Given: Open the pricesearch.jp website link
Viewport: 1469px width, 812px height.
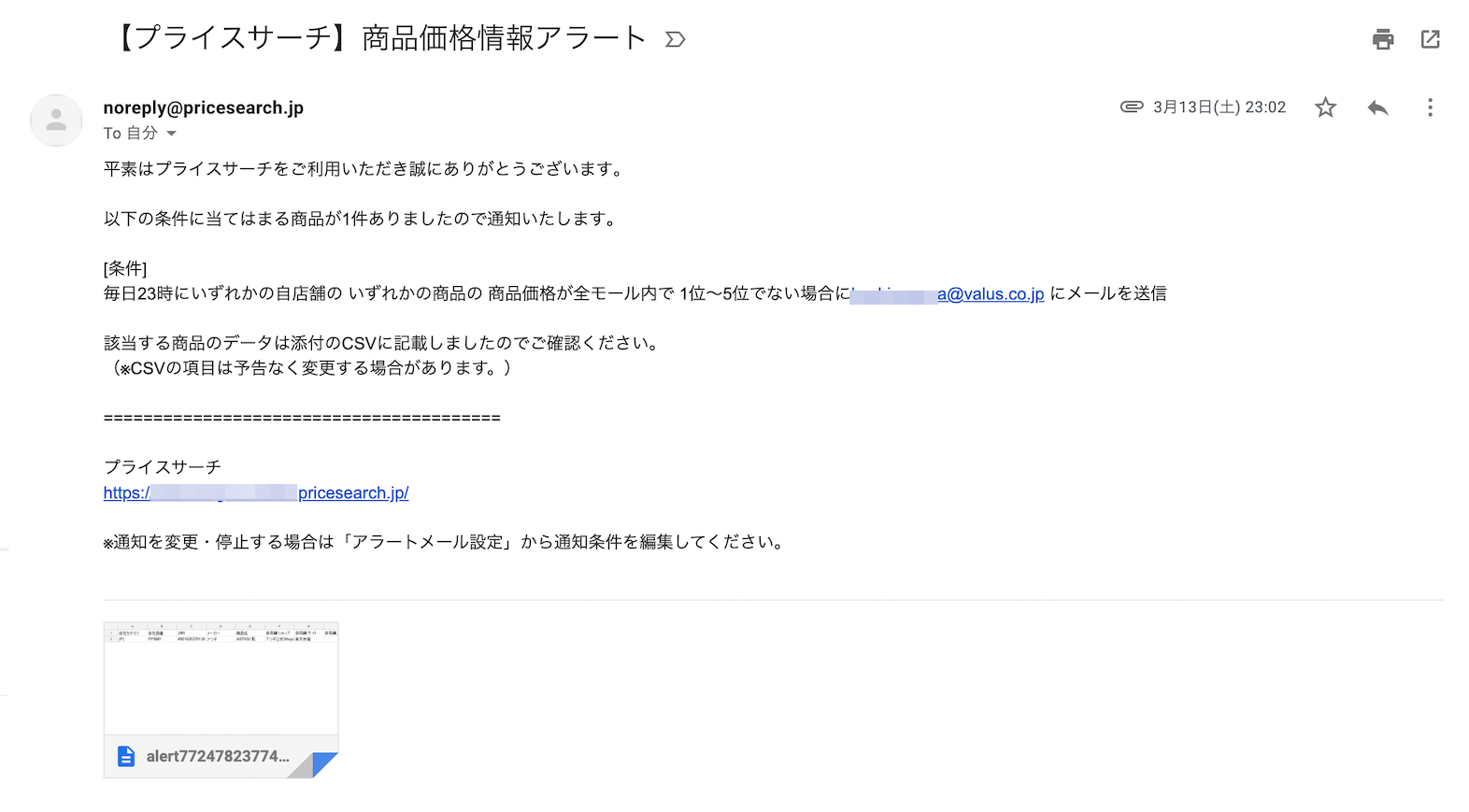Looking at the screenshot, I should click(352, 492).
